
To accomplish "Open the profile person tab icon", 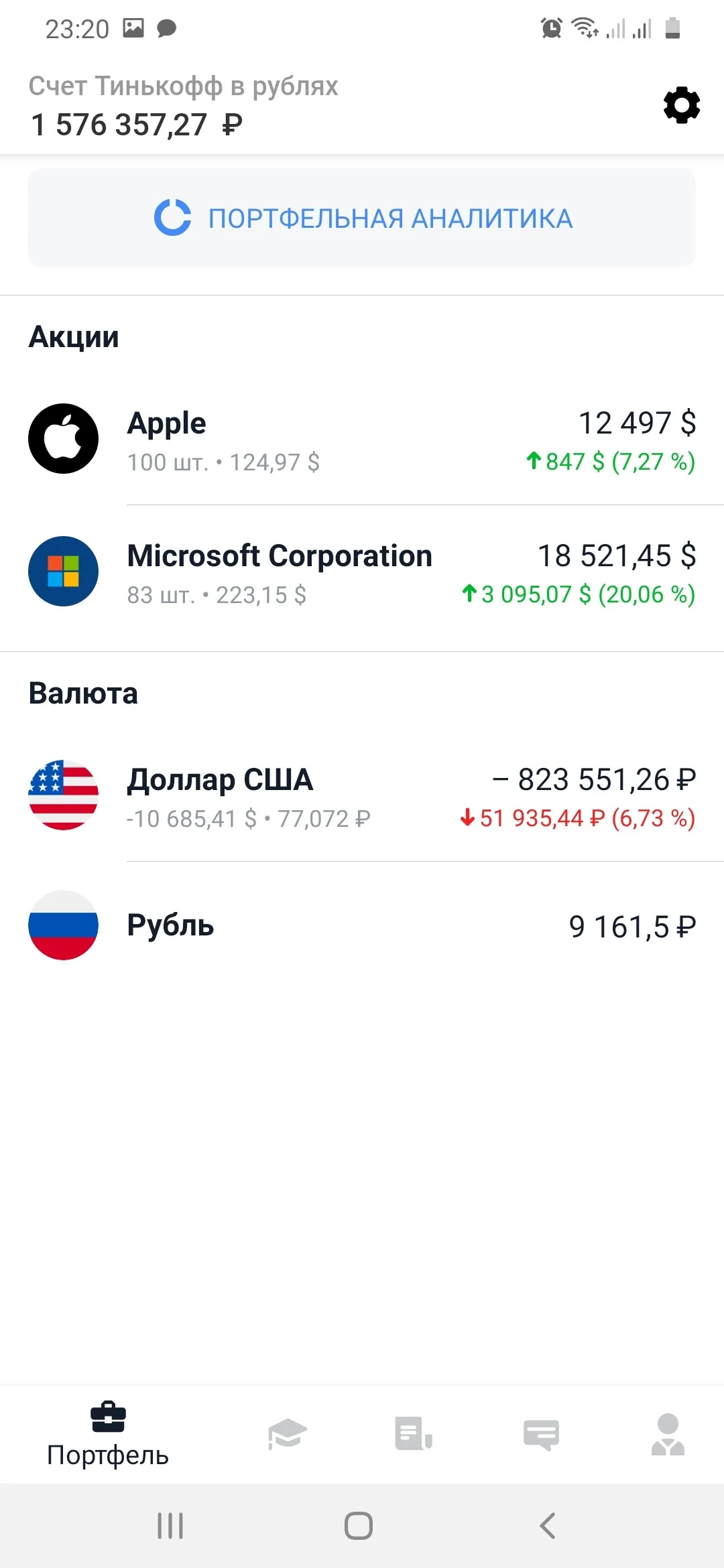I will [668, 1435].
